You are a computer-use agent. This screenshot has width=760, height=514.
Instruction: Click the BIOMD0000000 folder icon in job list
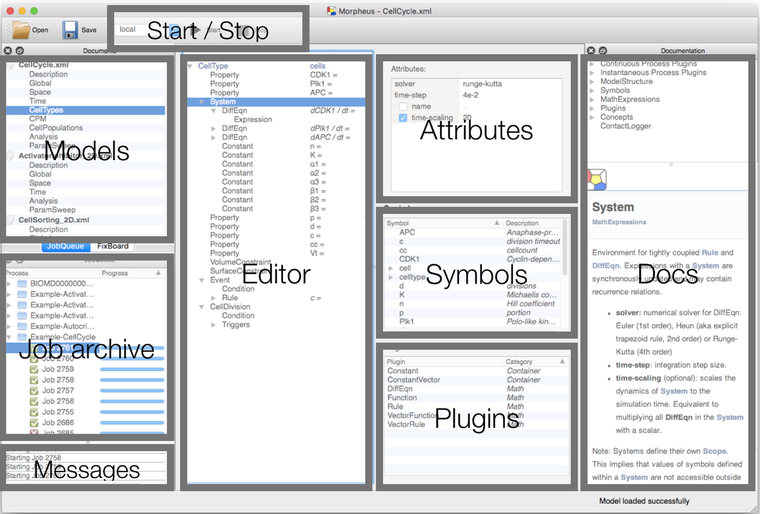pos(22,283)
